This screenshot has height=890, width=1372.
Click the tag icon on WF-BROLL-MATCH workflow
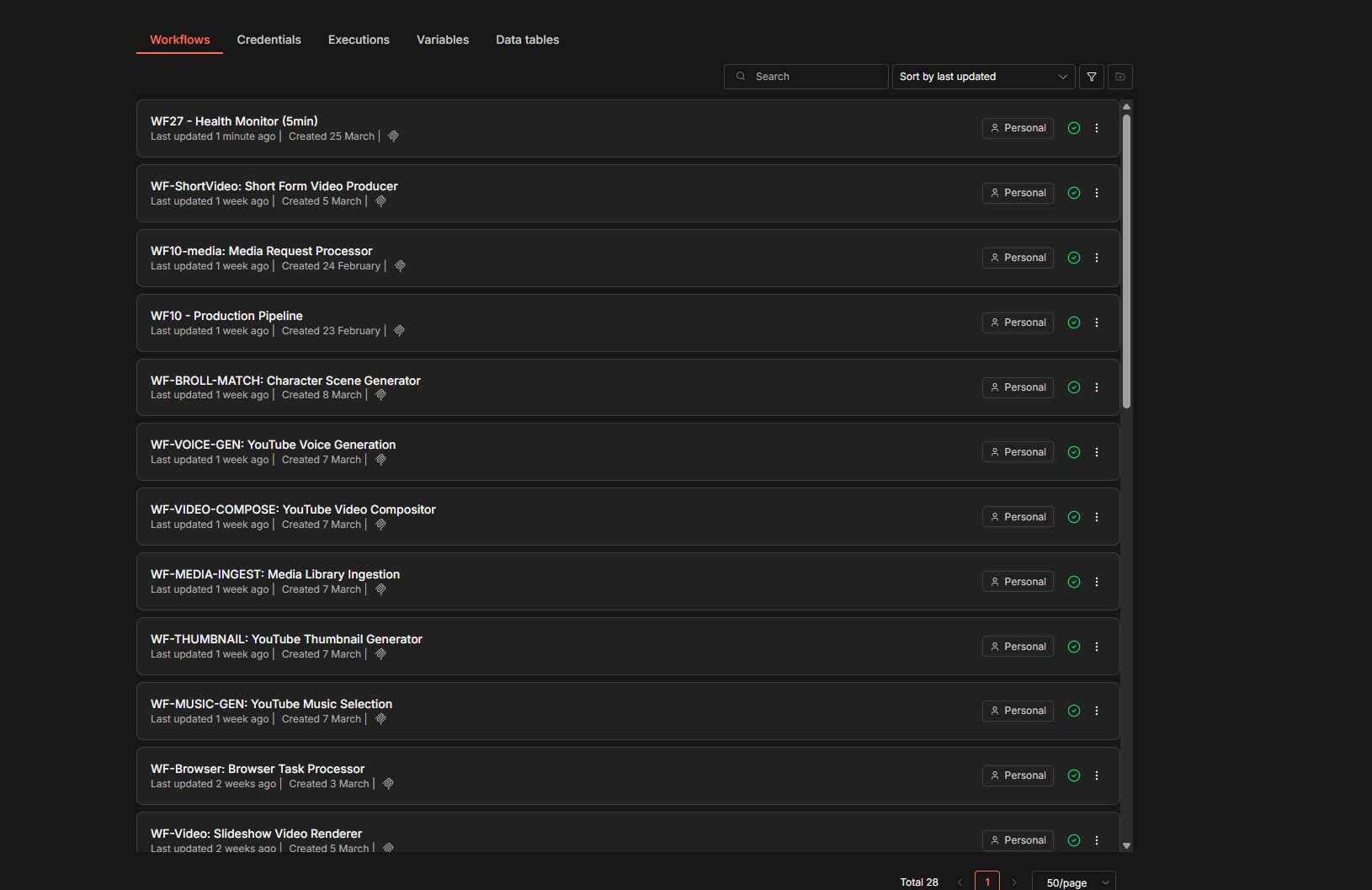point(380,394)
